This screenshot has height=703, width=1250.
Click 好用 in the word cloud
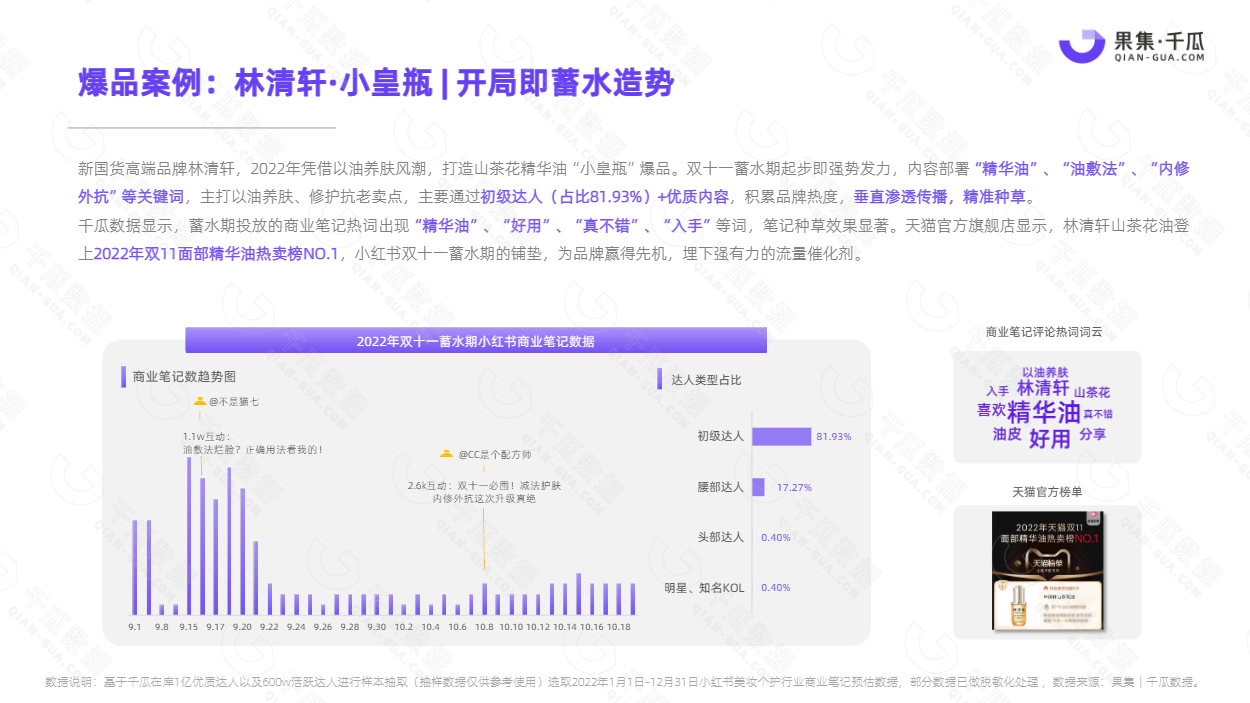1050,438
